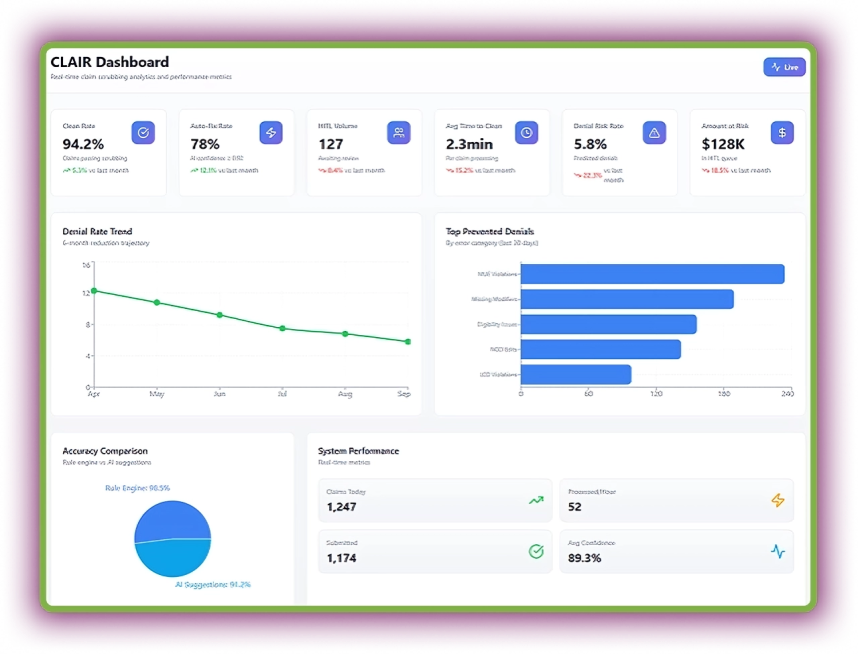The image size is (858, 654).
Task: Click the Auto-Fix Rate lightning icon
Action: [269, 132]
